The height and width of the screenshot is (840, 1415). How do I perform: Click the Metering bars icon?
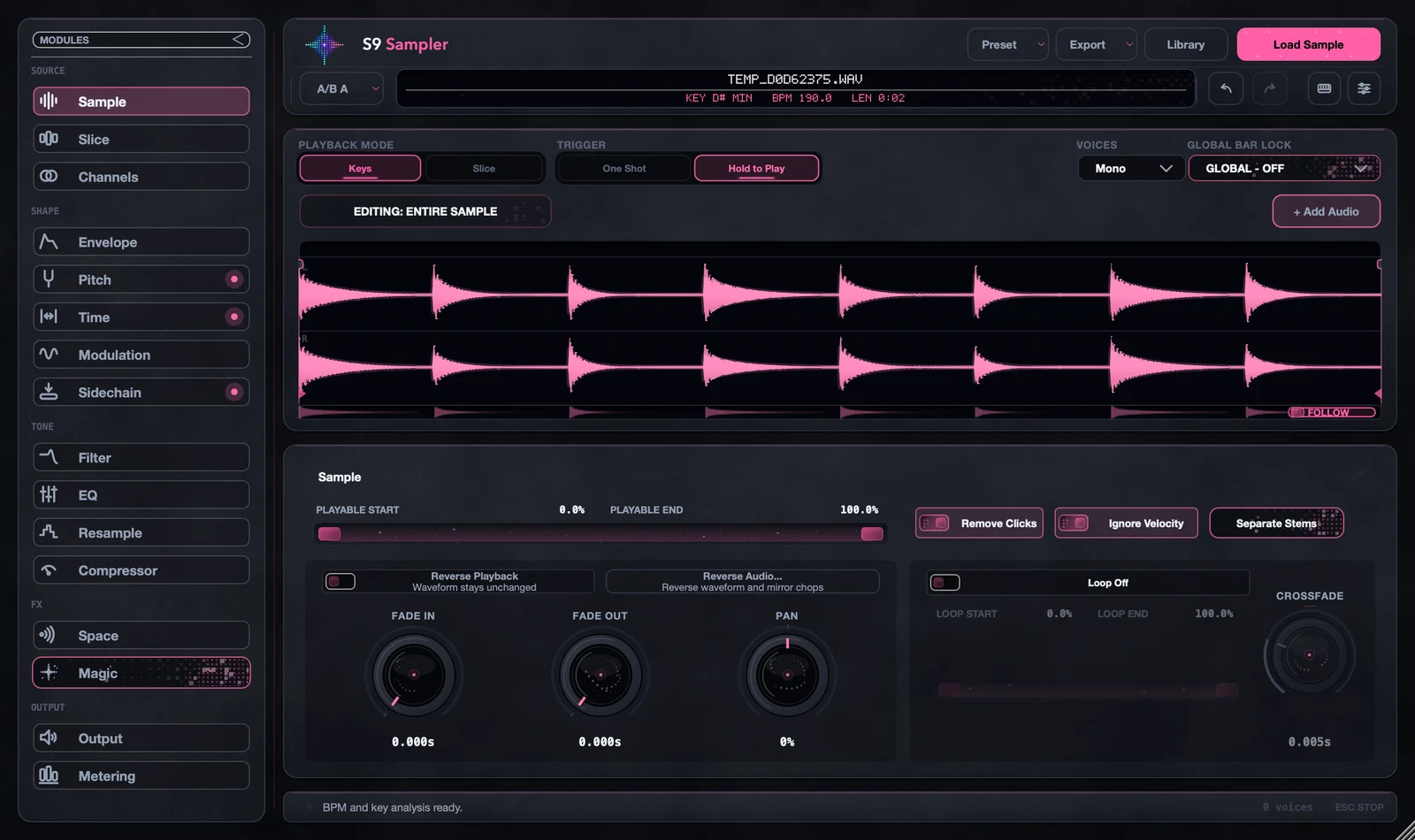49,775
